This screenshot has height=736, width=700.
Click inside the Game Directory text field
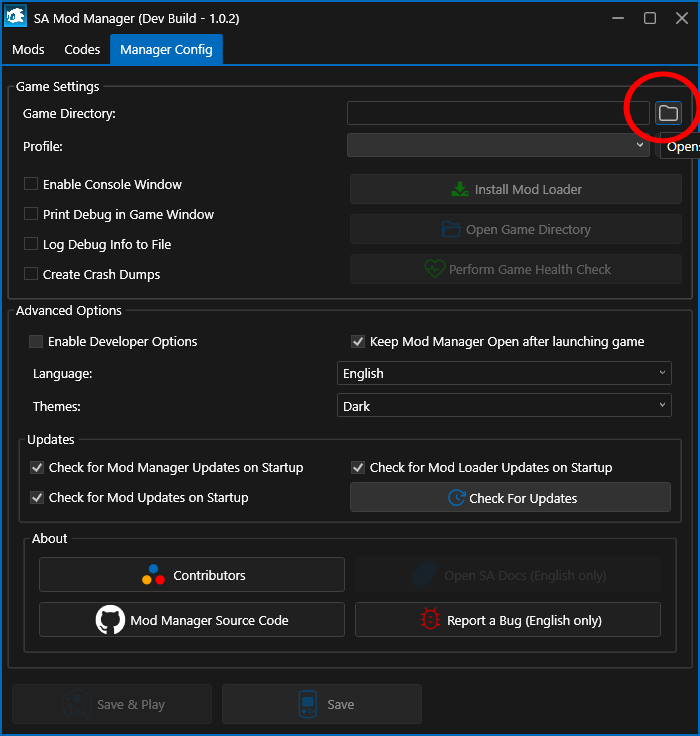pos(497,113)
